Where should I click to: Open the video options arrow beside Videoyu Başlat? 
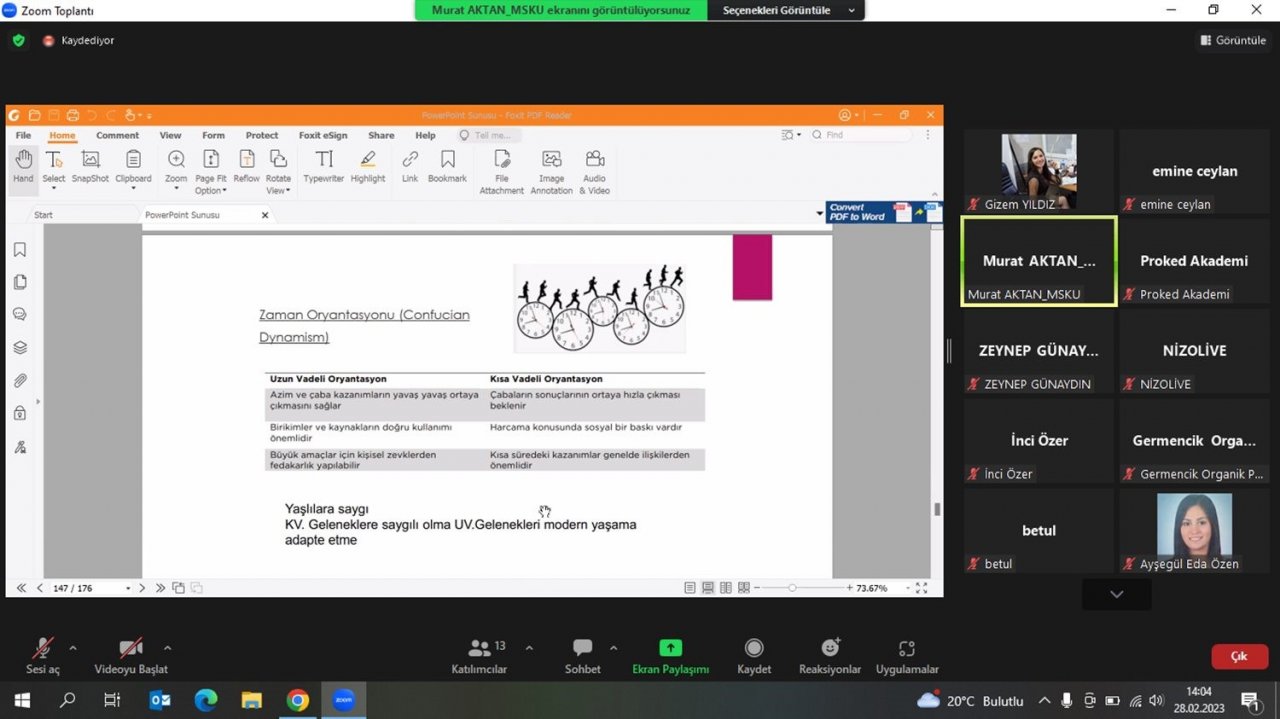167,647
